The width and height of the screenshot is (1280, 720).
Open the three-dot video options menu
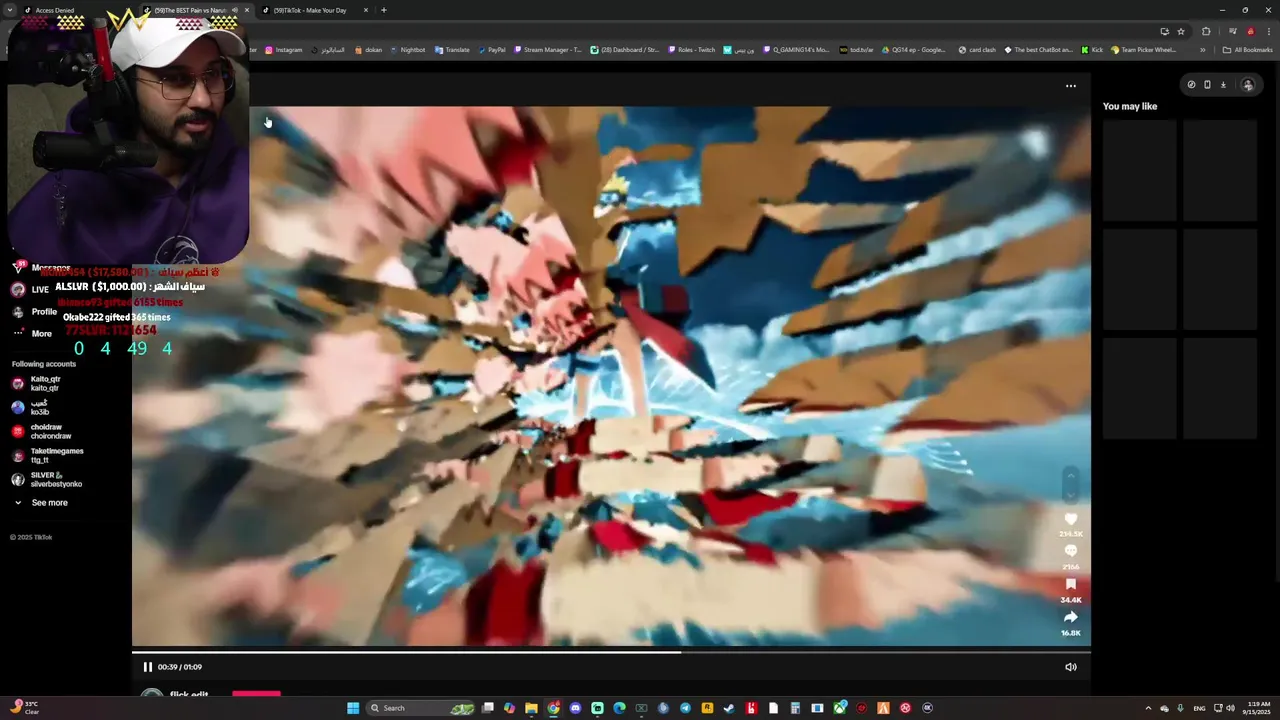coord(1071,86)
